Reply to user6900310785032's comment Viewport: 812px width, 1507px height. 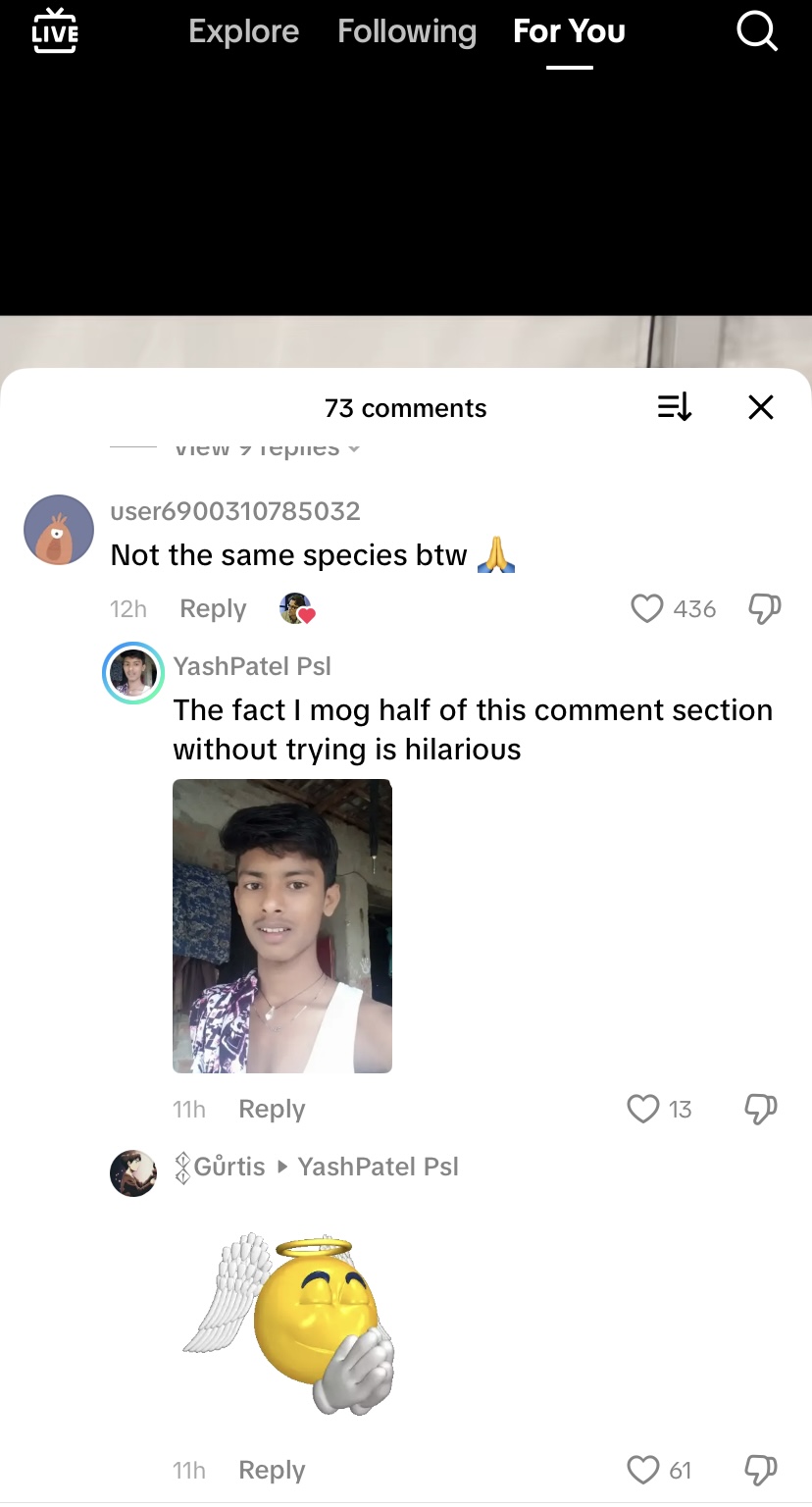click(213, 609)
